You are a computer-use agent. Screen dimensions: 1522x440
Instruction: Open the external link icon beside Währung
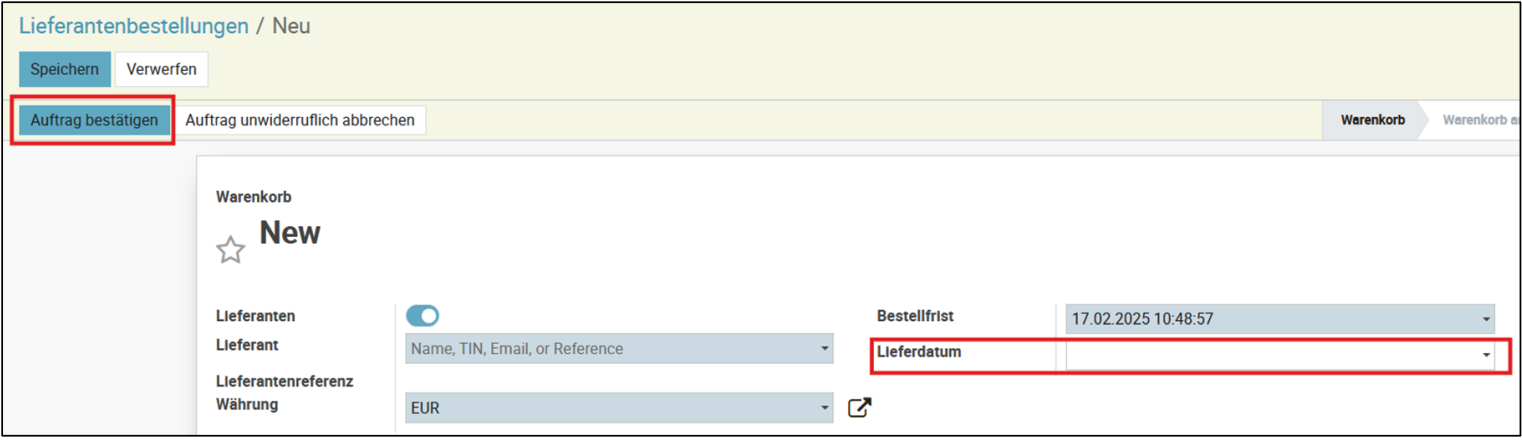click(859, 408)
